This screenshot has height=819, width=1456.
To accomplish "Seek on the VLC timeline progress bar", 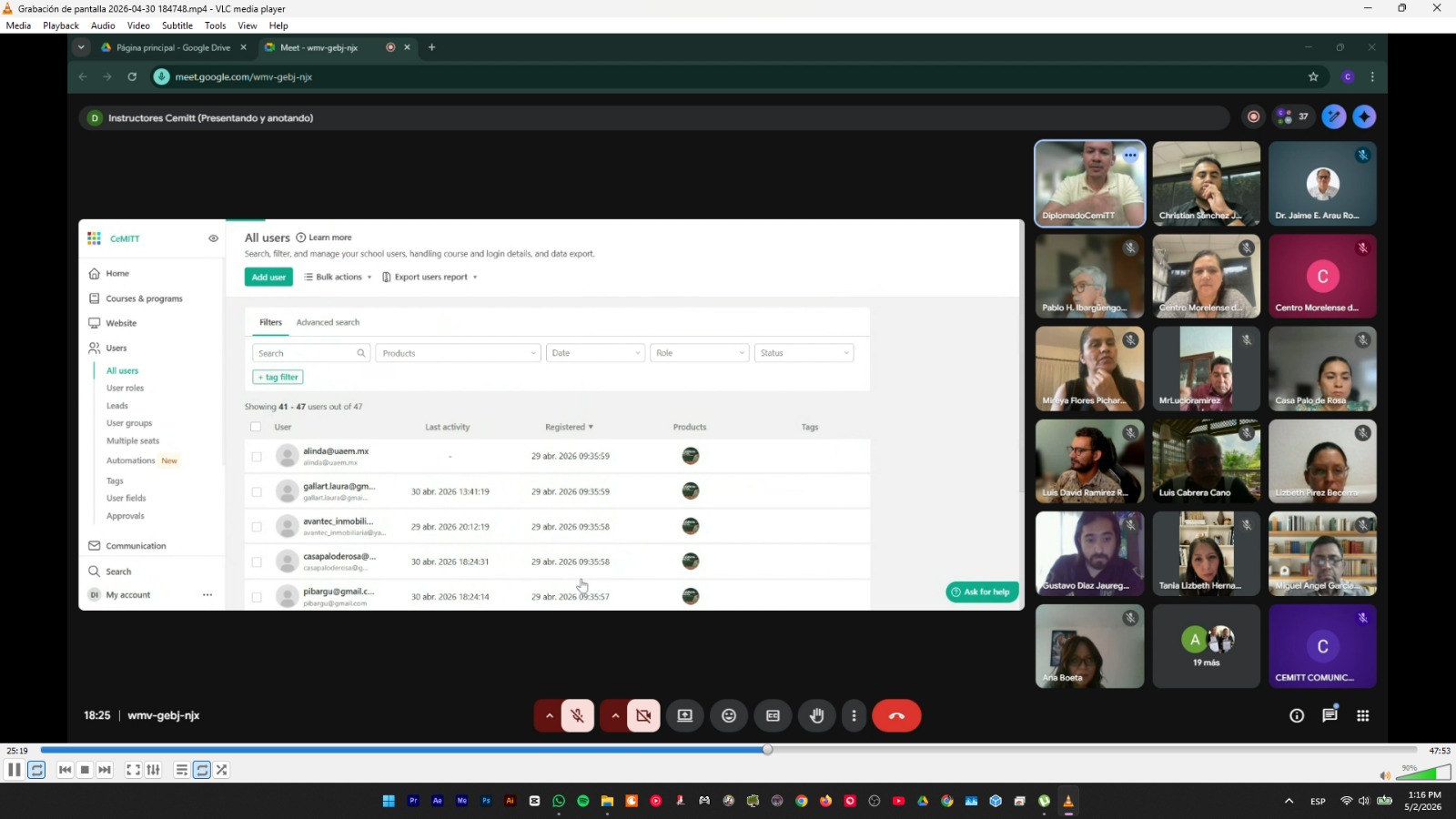I will click(x=728, y=750).
